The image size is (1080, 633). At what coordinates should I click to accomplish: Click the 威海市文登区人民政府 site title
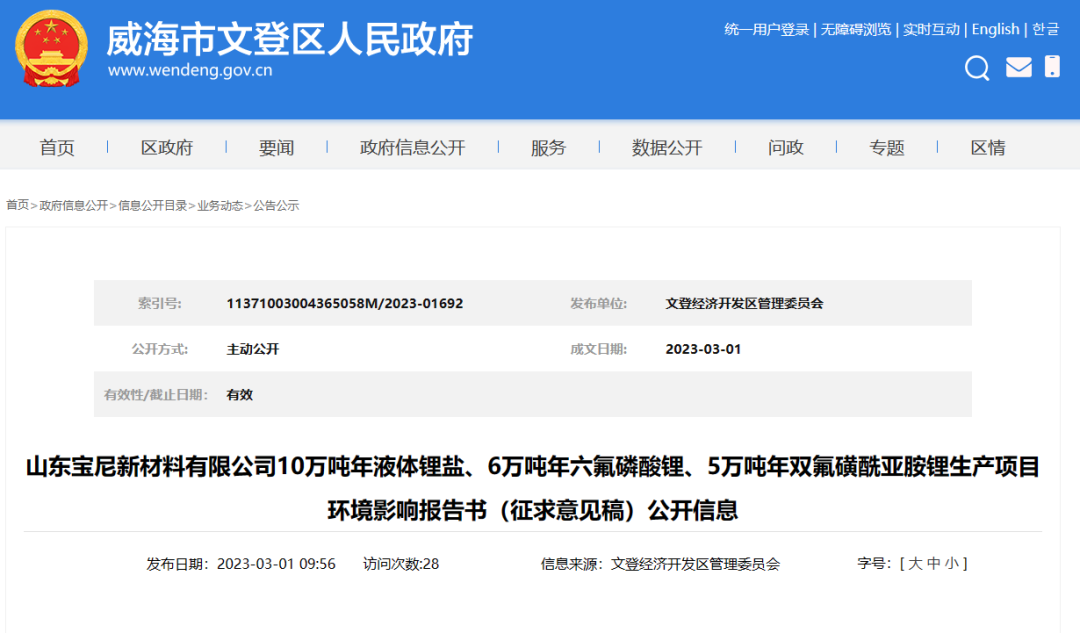click(289, 39)
